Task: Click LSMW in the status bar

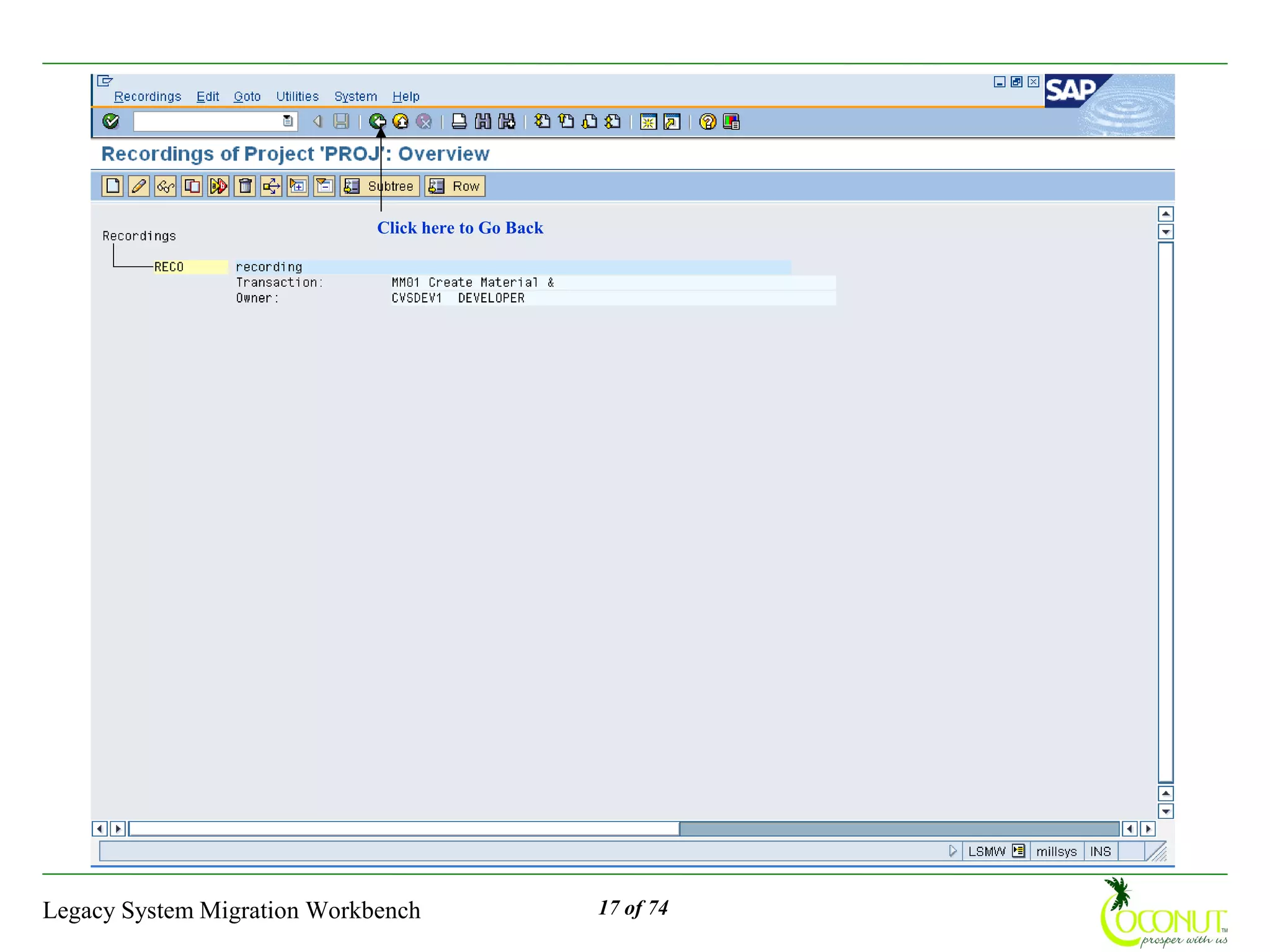Action: click(x=987, y=852)
